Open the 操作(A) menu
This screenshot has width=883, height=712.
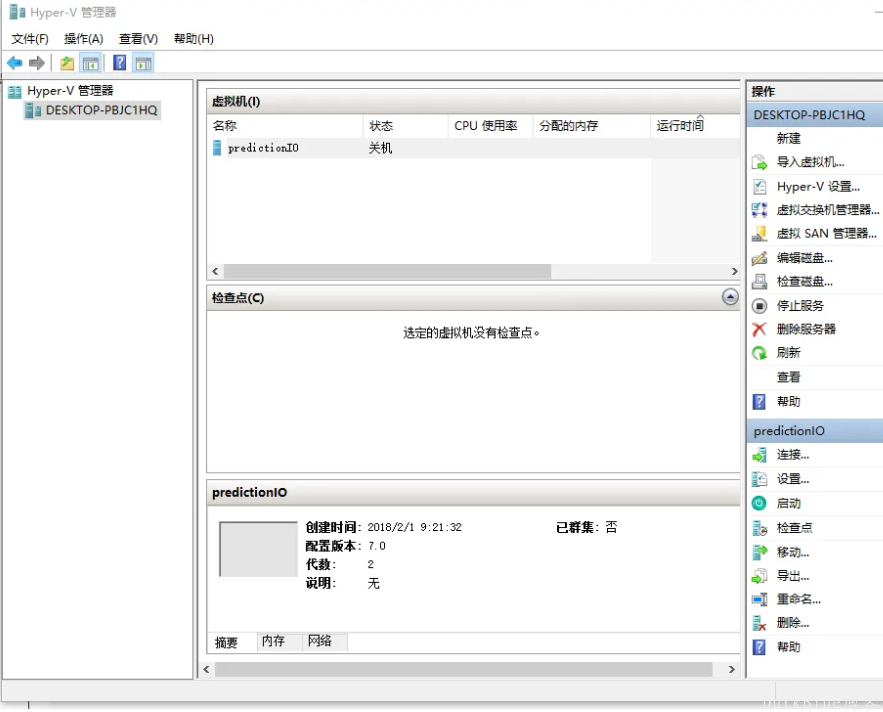83,39
